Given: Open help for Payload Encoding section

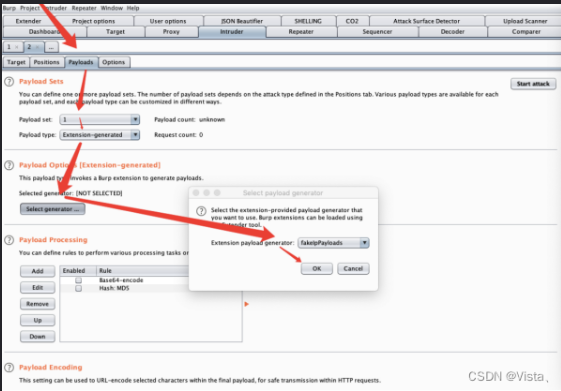Looking at the screenshot, I should point(9,367).
